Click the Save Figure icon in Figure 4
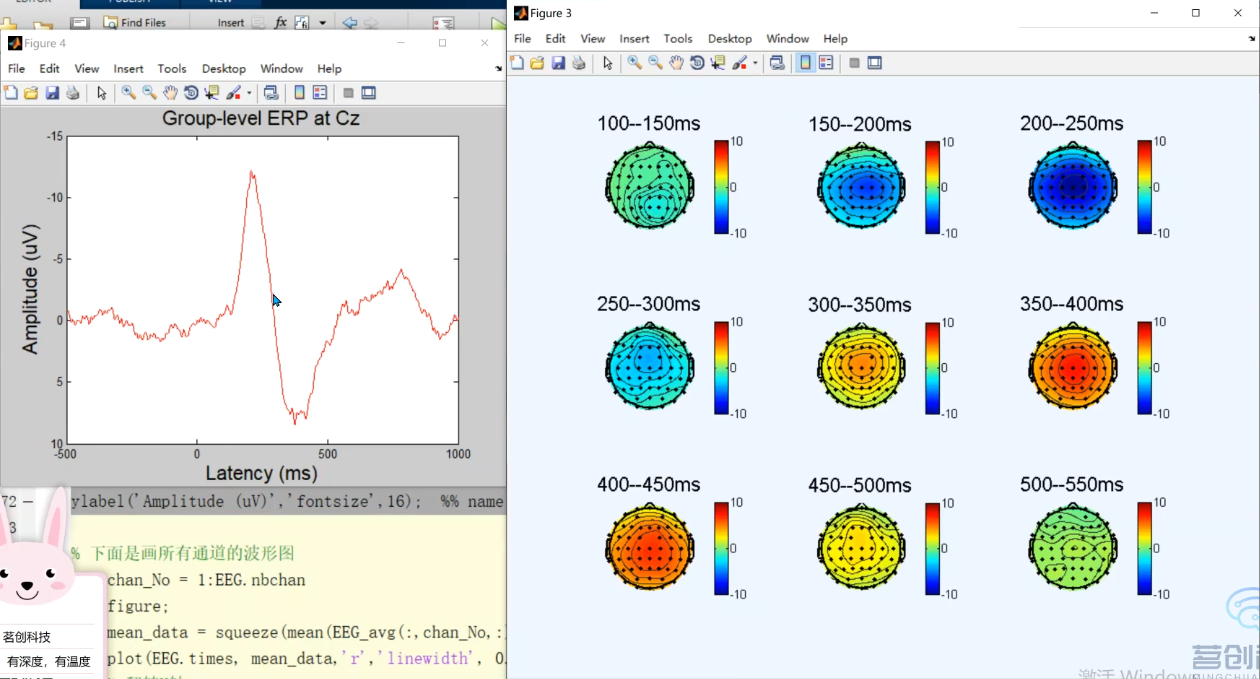1260x679 pixels. click(52, 93)
